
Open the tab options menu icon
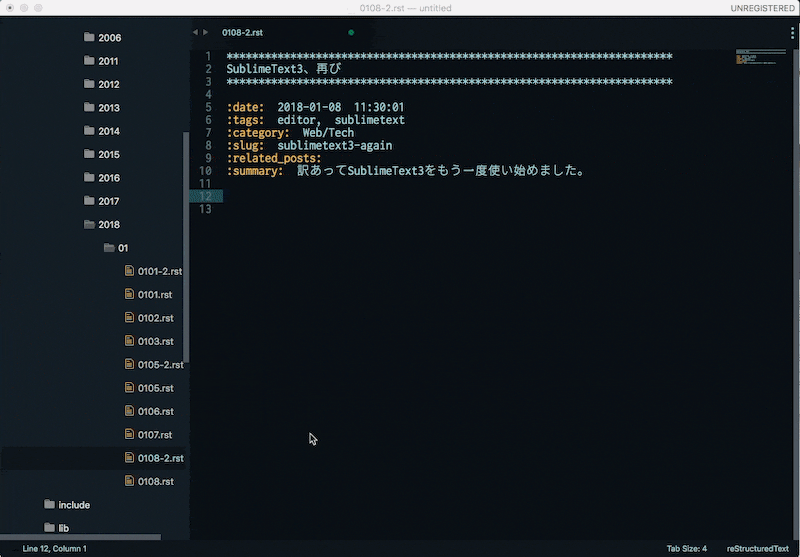coord(791,33)
